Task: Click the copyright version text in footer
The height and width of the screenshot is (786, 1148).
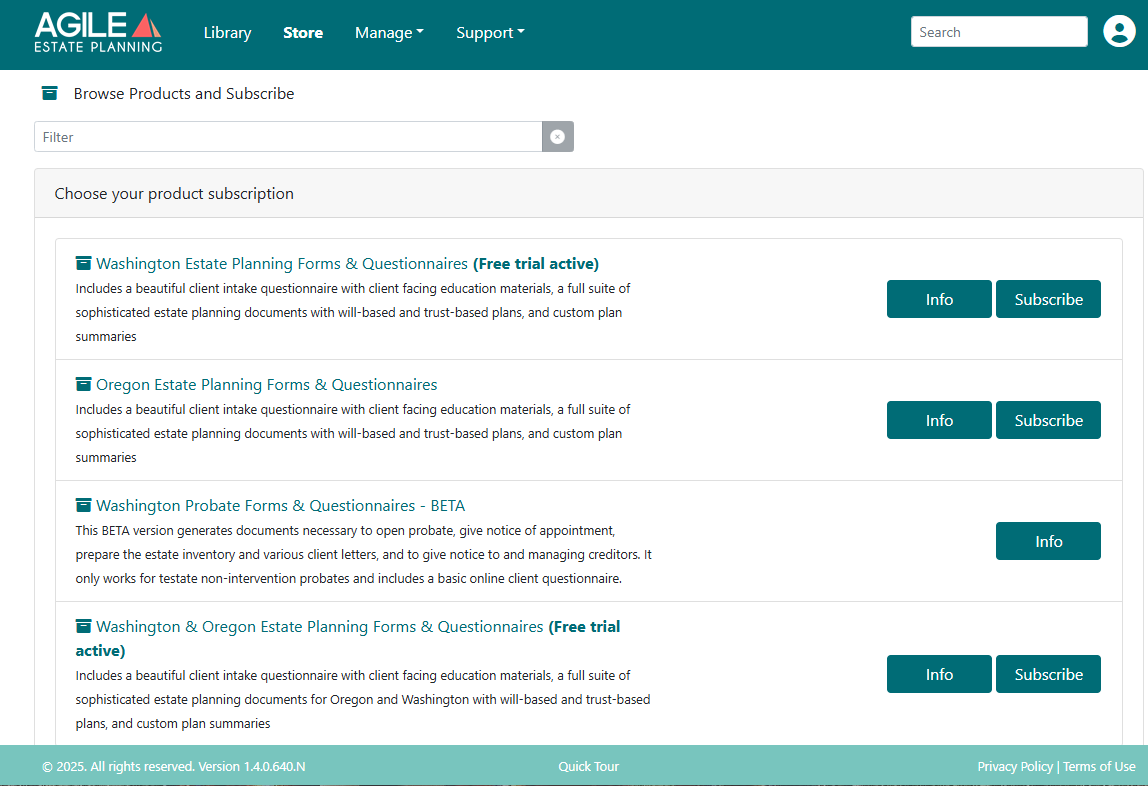Action: tap(174, 766)
